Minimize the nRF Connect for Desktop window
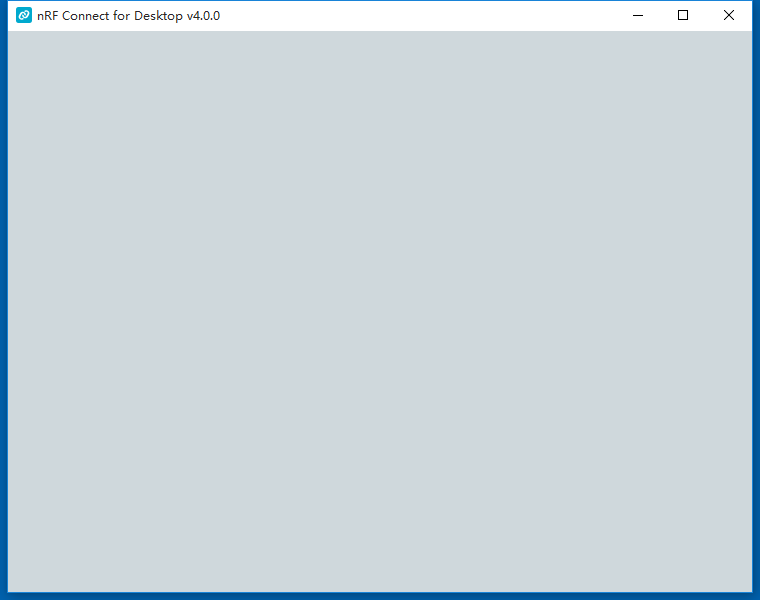 637,16
